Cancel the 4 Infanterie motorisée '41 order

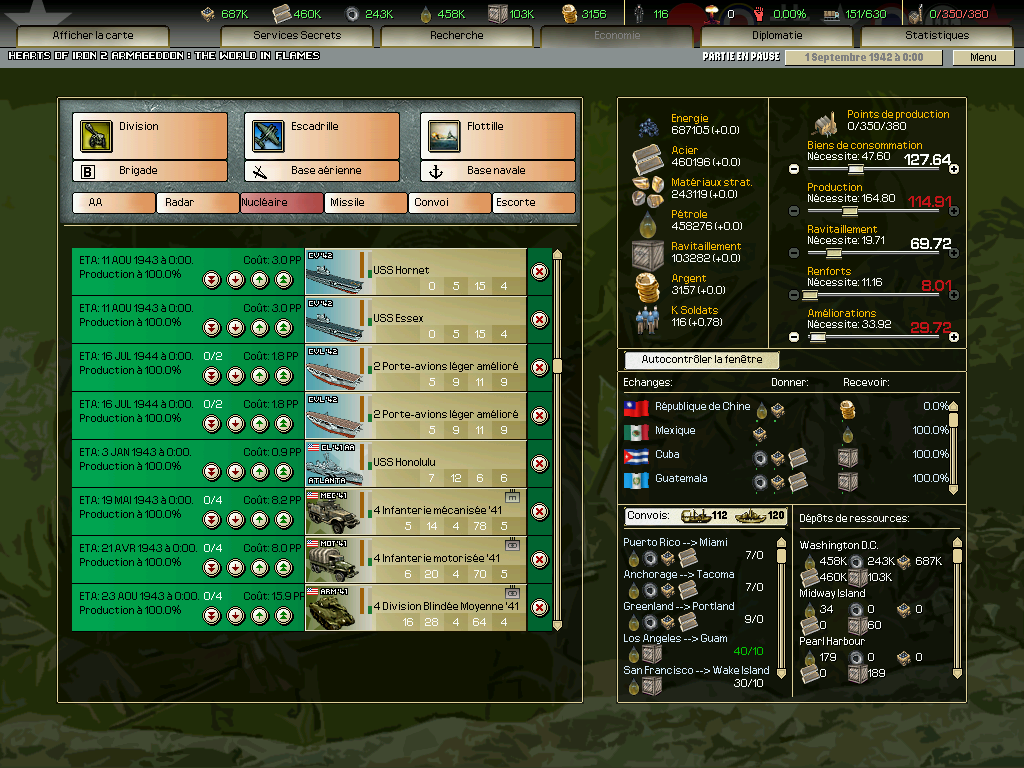tap(539, 560)
